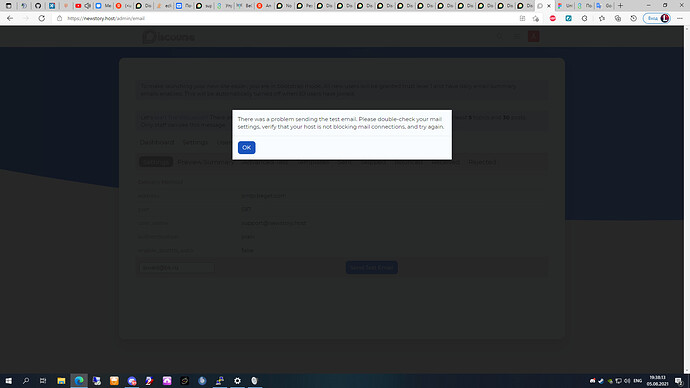Open the browser profile button

pos(657,18)
